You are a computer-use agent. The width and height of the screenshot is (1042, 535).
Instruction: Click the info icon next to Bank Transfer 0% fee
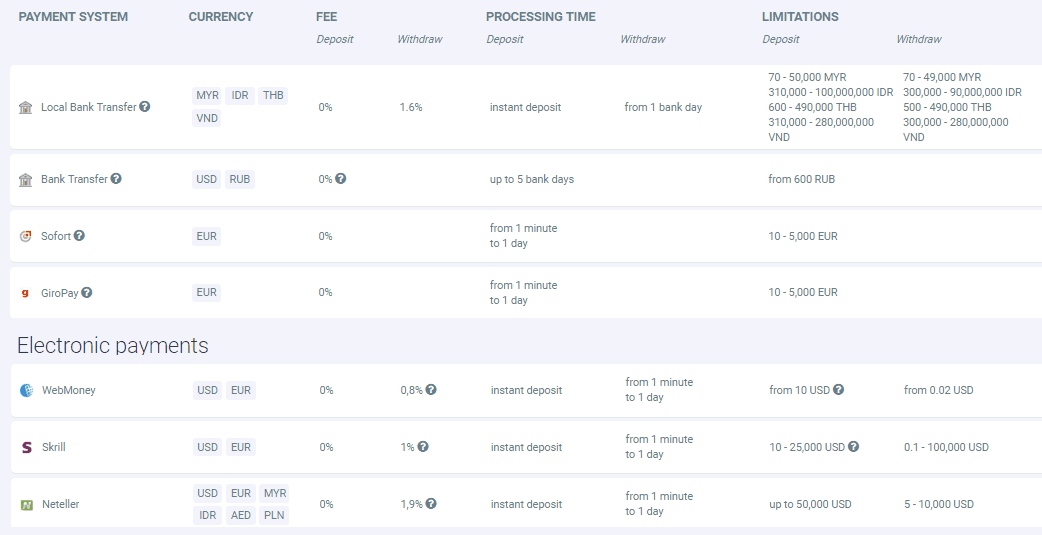[x=340, y=179]
